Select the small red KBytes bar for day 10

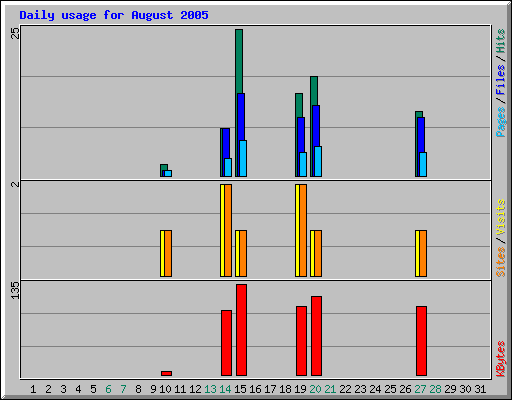[x=166, y=373]
